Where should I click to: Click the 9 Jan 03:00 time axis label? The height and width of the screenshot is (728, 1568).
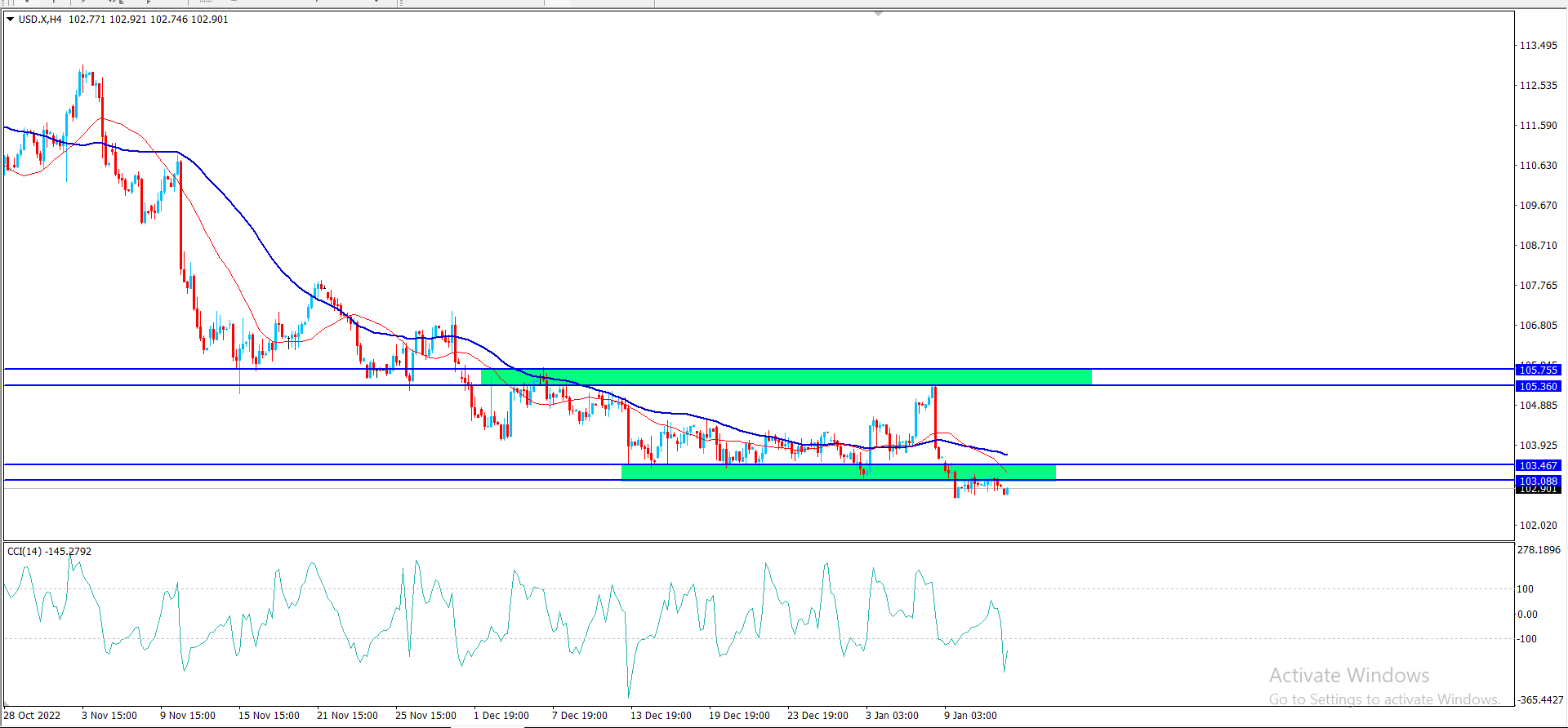point(970,716)
